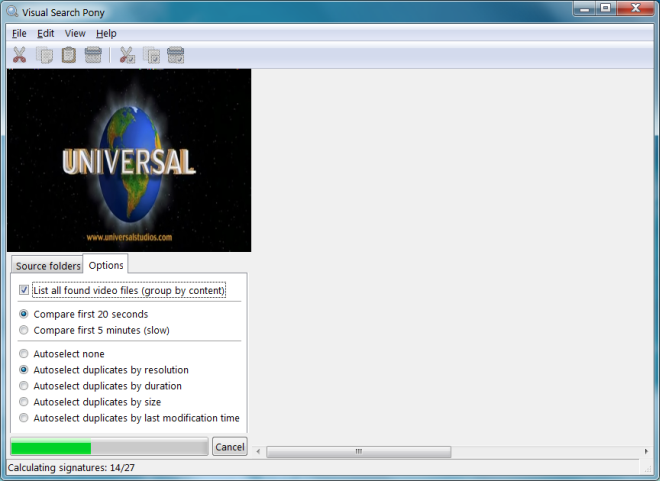Click Copy checked items toolbar icon
Viewport: 660px width, 481px height.
point(152,55)
